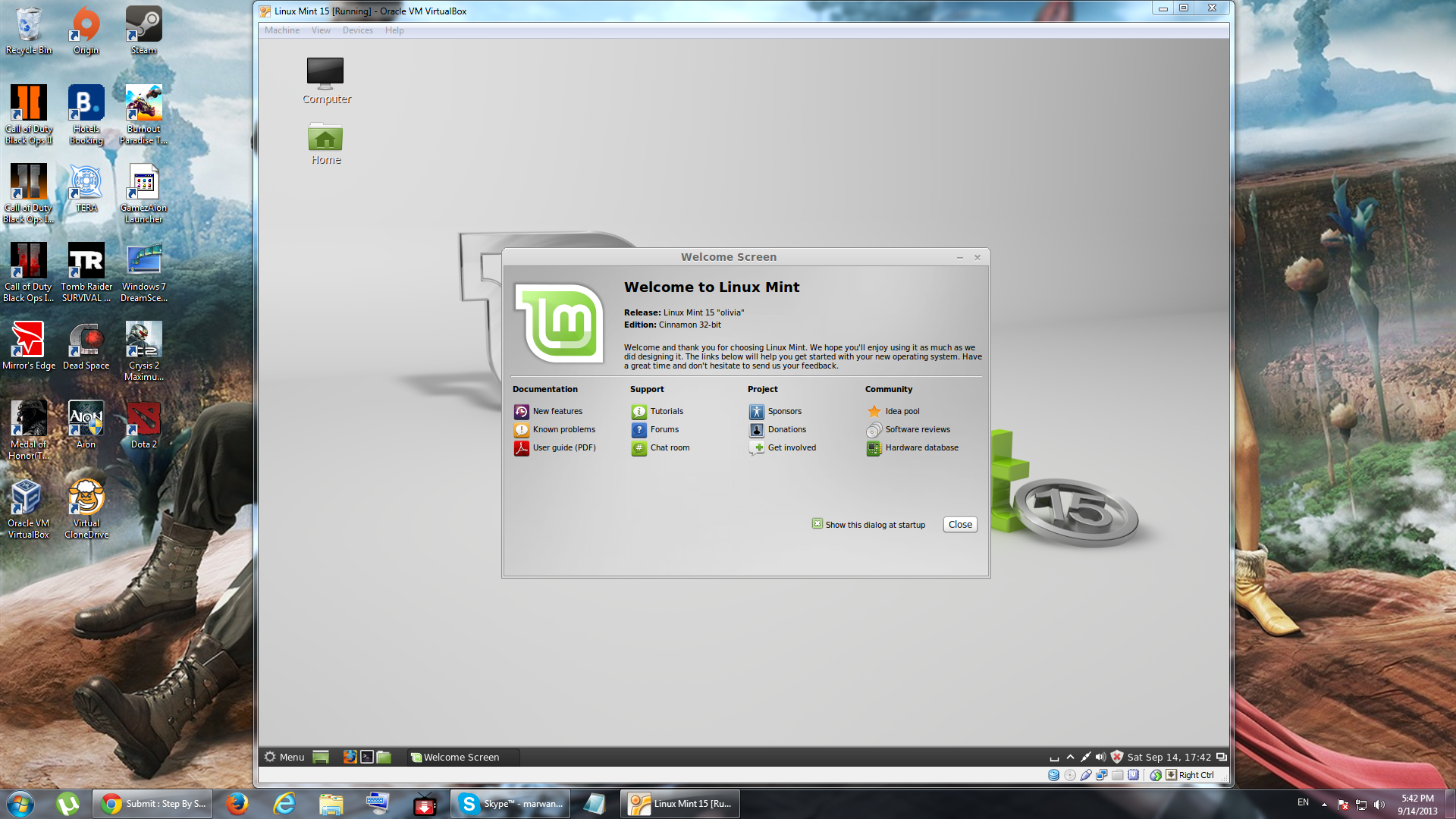This screenshot has width=1456, height=819.
Task: Click the shared folders icon in VirtualBox status bar
Action: tap(1118, 774)
